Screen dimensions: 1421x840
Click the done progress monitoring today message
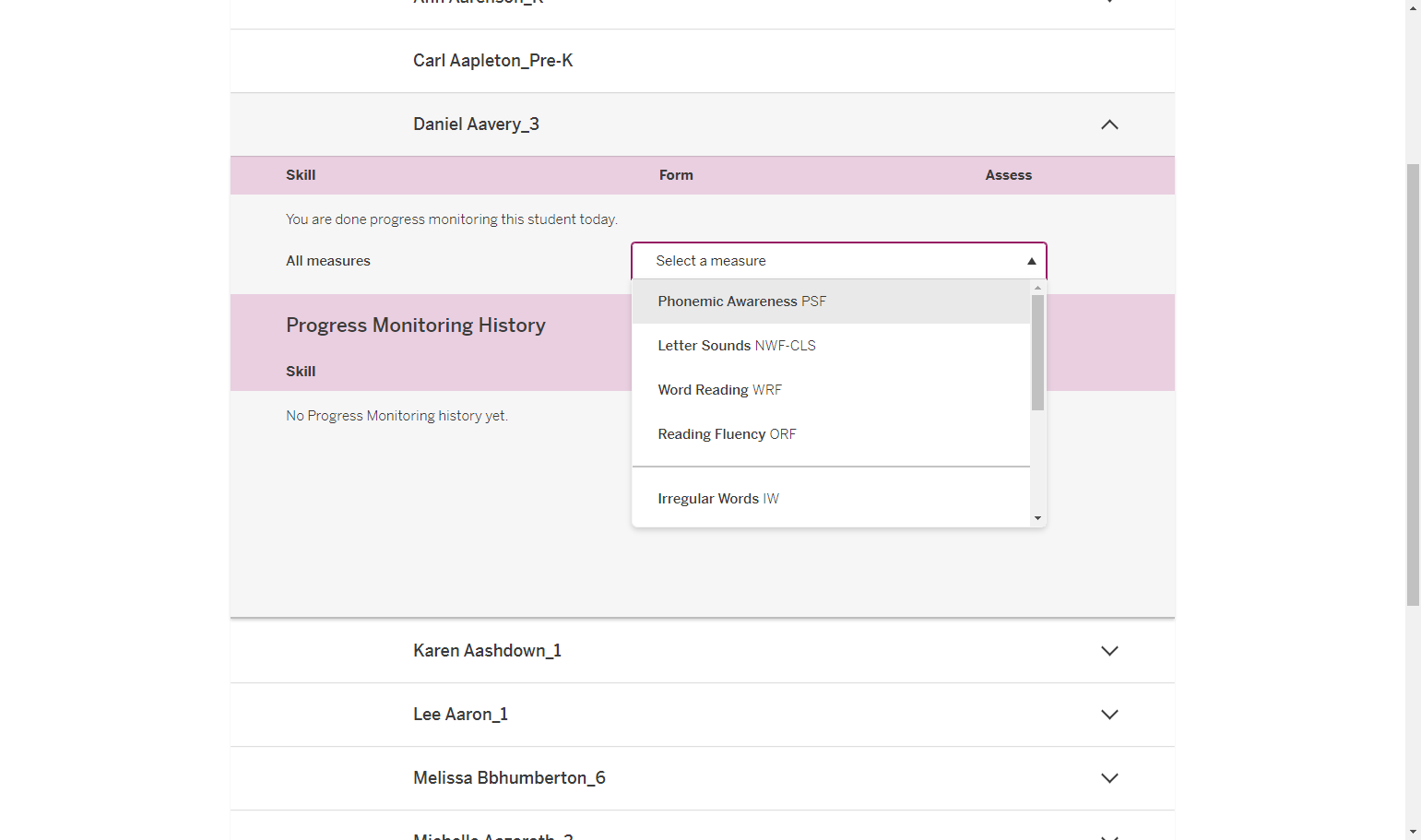(x=452, y=219)
